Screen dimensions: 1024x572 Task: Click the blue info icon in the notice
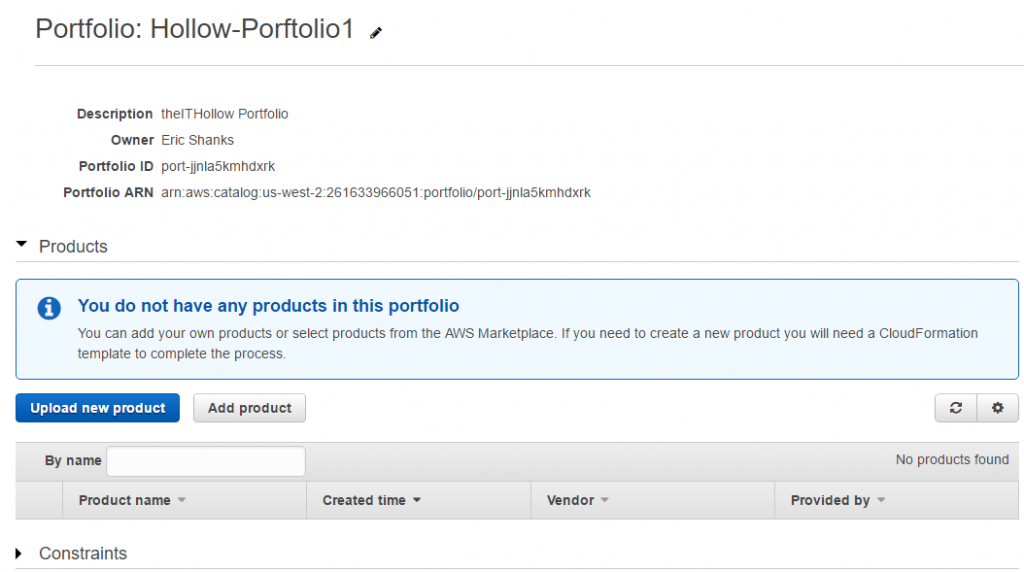pos(49,308)
